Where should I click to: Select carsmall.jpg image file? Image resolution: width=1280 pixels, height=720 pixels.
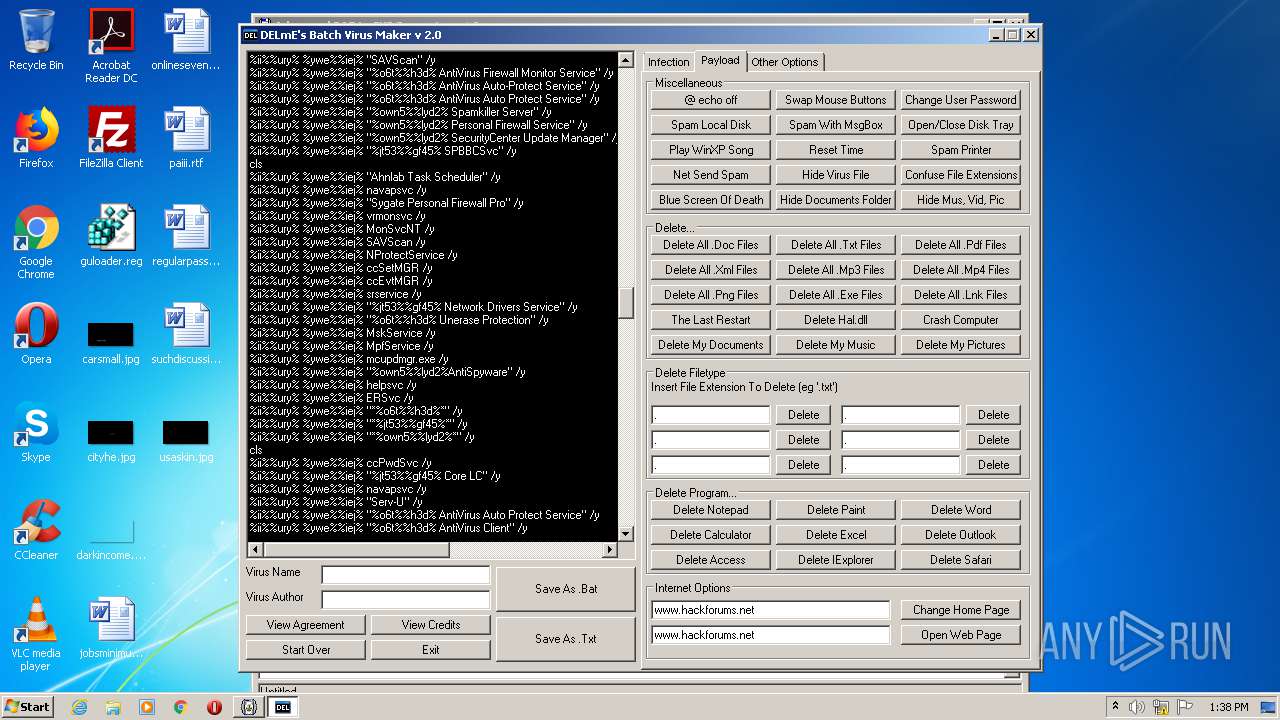[x=111, y=342]
